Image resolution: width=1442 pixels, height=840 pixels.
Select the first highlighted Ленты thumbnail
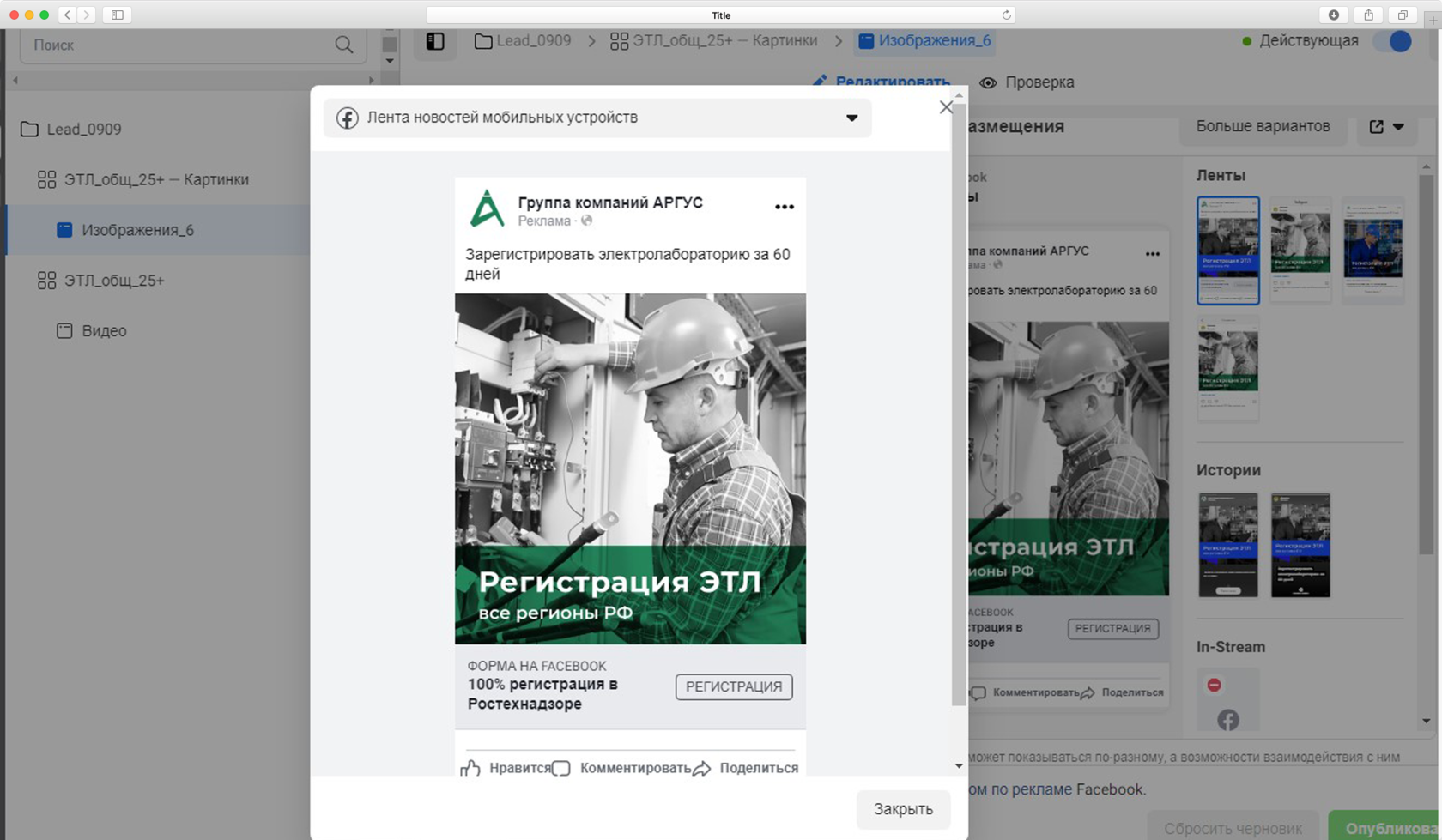pyautogui.click(x=1228, y=251)
